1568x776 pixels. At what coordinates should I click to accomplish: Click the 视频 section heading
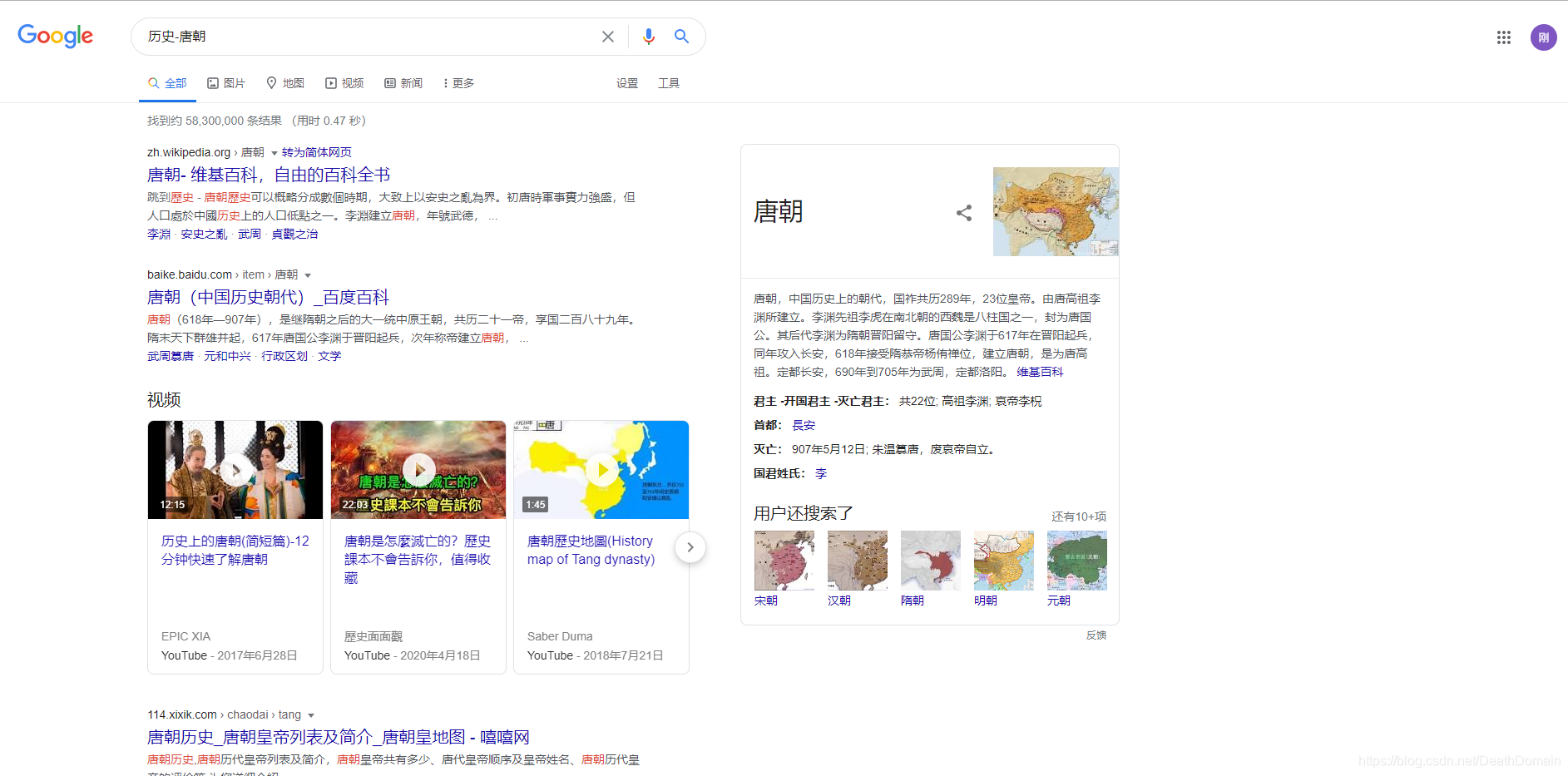(x=164, y=400)
